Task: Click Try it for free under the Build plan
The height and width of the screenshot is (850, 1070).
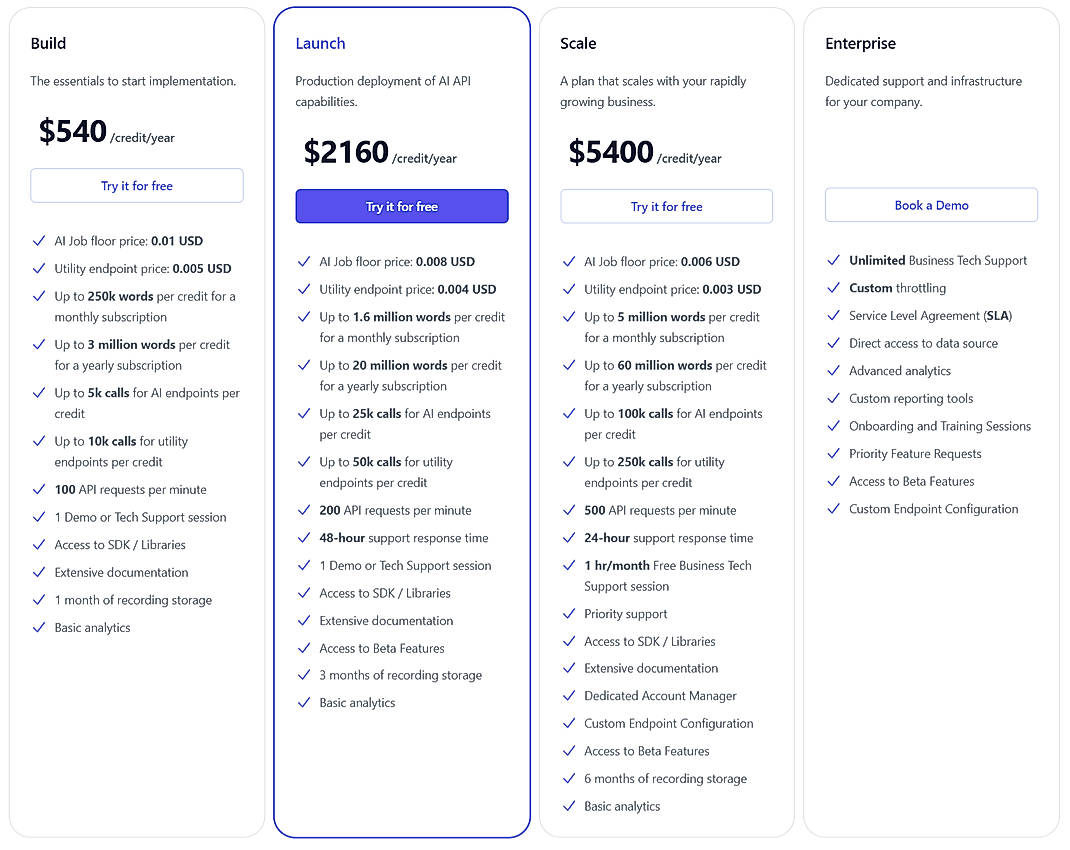Action: (x=136, y=185)
